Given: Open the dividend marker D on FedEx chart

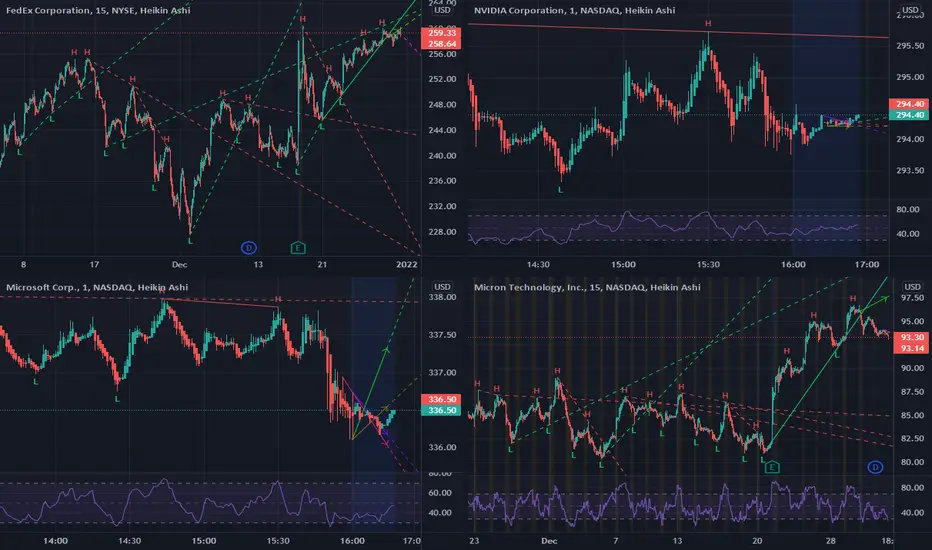Looking at the screenshot, I should pos(248,247).
